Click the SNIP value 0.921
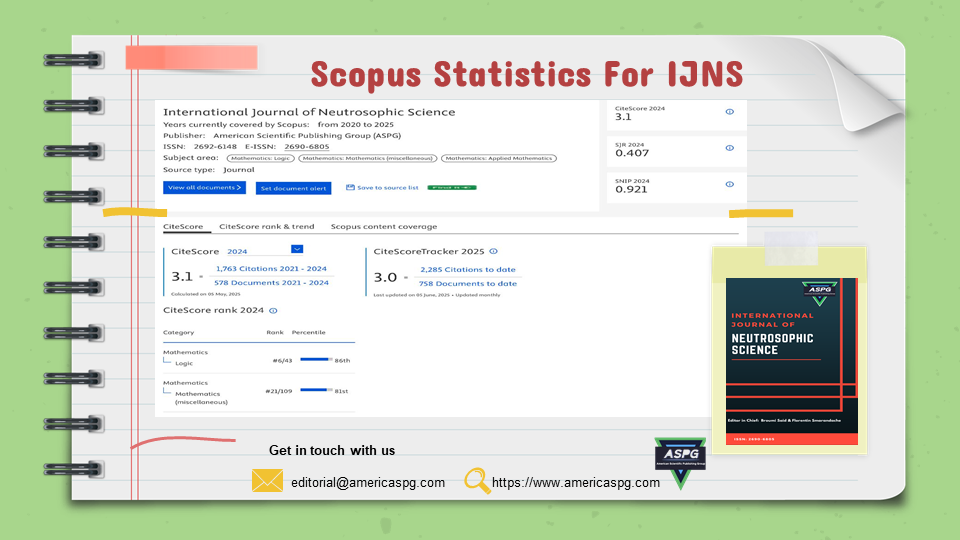The height and width of the screenshot is (540, 960). [631, 189]
